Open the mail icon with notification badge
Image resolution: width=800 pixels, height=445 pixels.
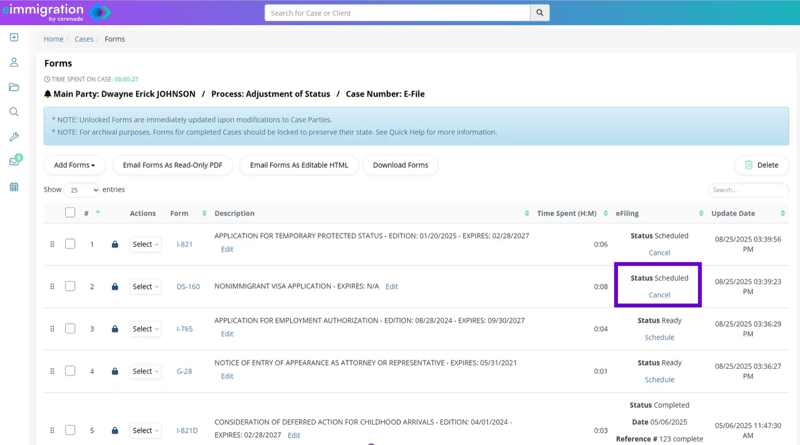coord(14,161)
